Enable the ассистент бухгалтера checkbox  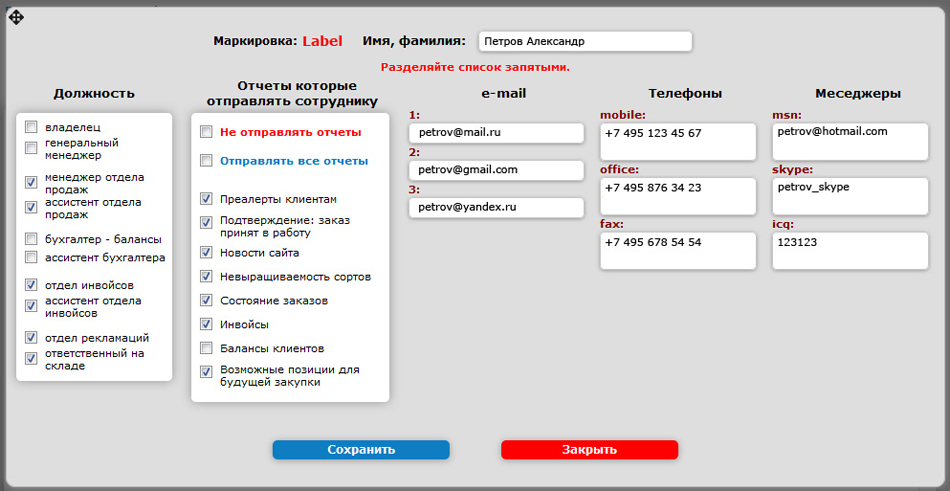pos(31,258)
